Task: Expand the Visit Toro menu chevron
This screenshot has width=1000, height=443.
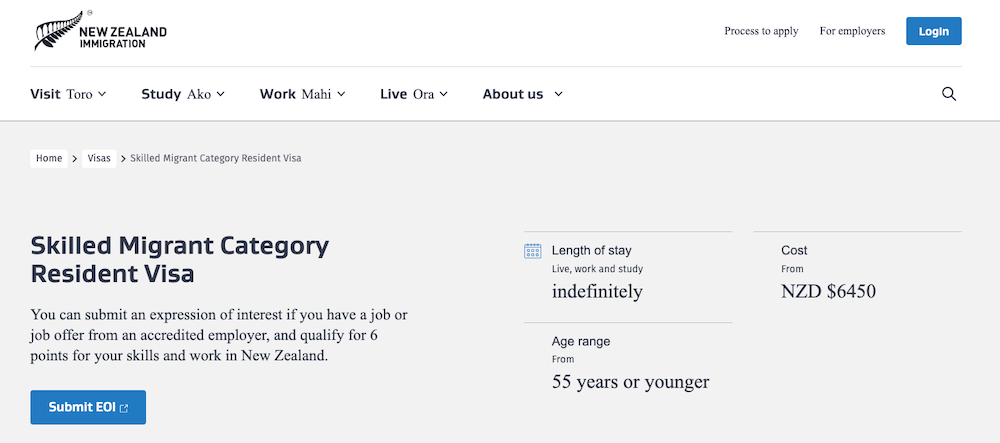Action: click(x=101, y=94)
